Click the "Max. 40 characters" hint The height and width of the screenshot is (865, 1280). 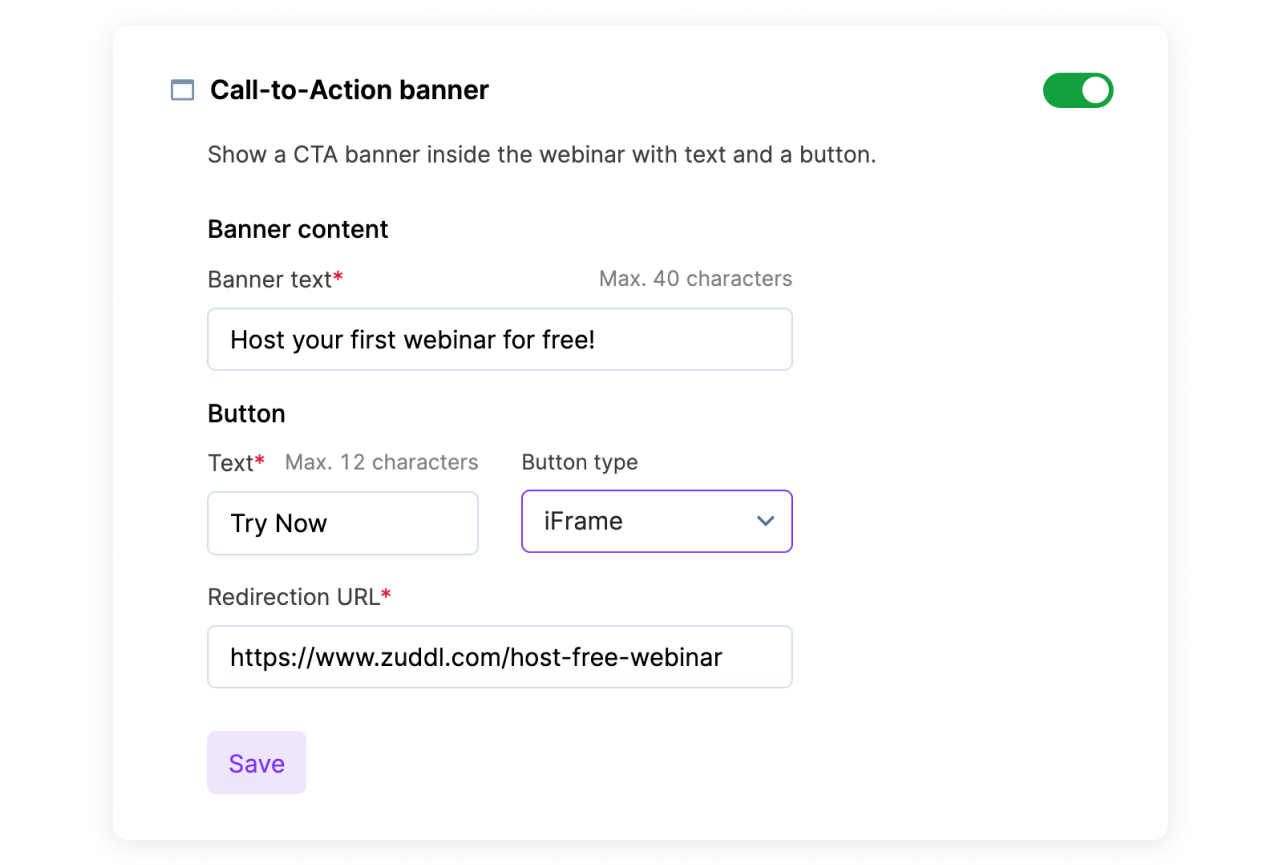tap(695, 279)
